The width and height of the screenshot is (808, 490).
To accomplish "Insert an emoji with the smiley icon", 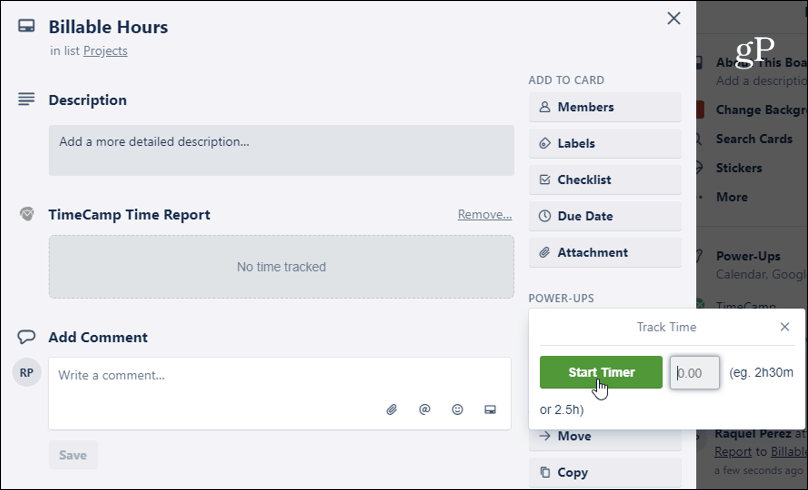I will click(458, 410).
